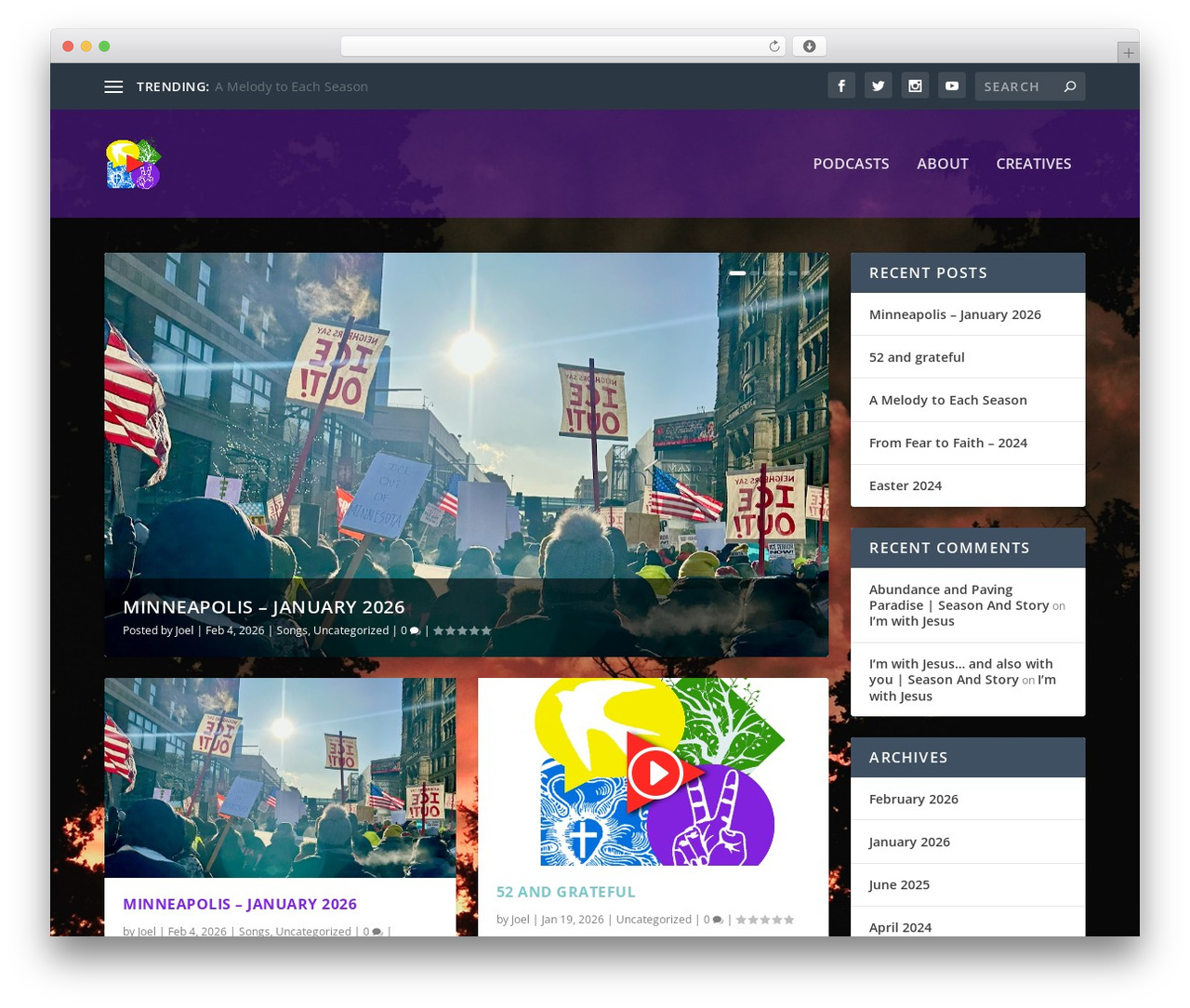Click the Feb 4, 2026 date in featured meta

pos(234,630)
